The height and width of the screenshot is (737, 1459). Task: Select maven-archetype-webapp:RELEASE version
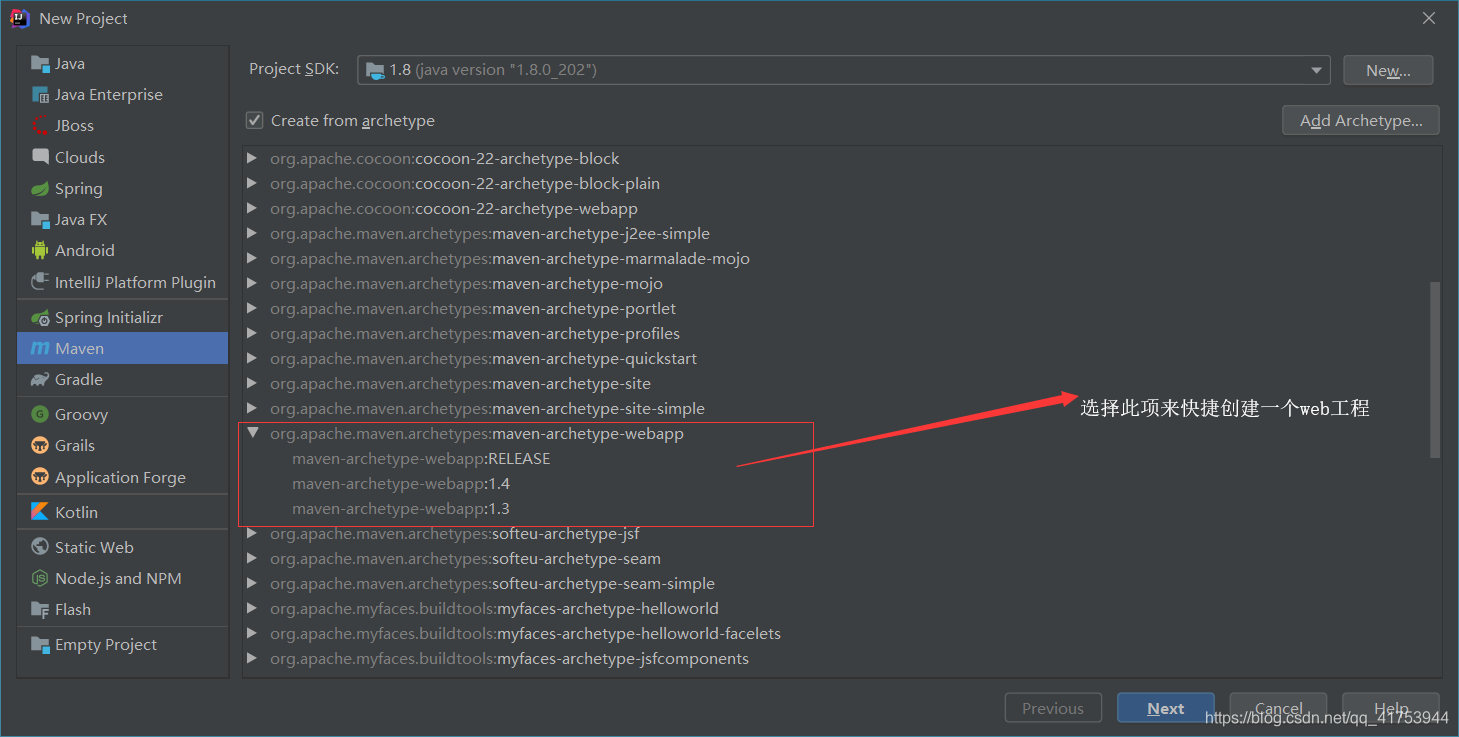pos(421,458)
